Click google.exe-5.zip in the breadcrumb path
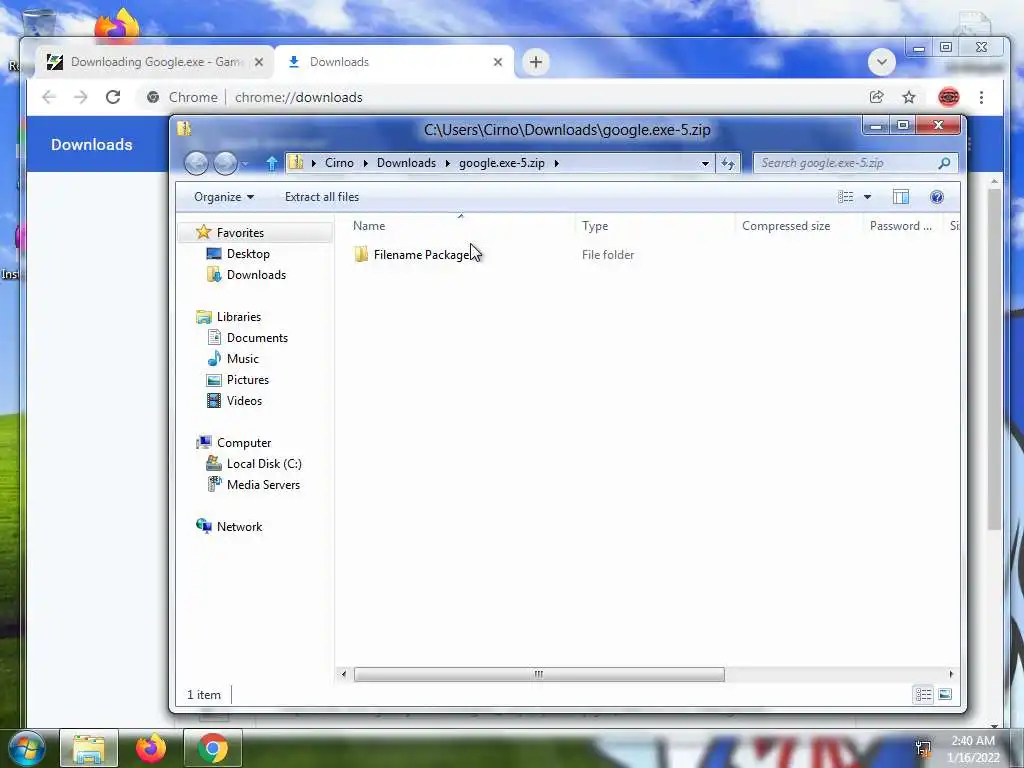Image resolution: width=1024 pixels, height=768 pixels. (x=502, y=163)
